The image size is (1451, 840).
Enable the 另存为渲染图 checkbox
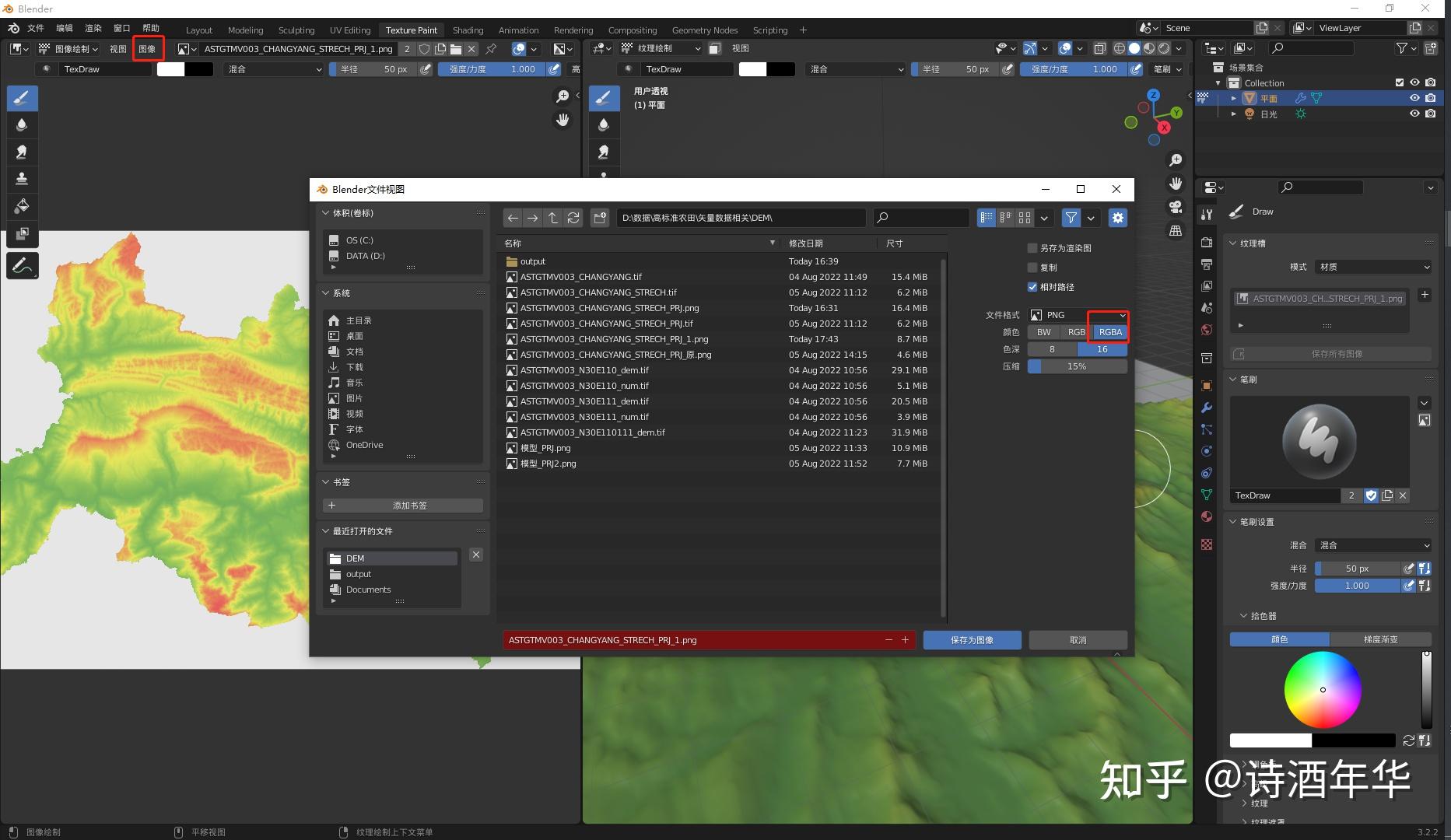(1032, 248)
